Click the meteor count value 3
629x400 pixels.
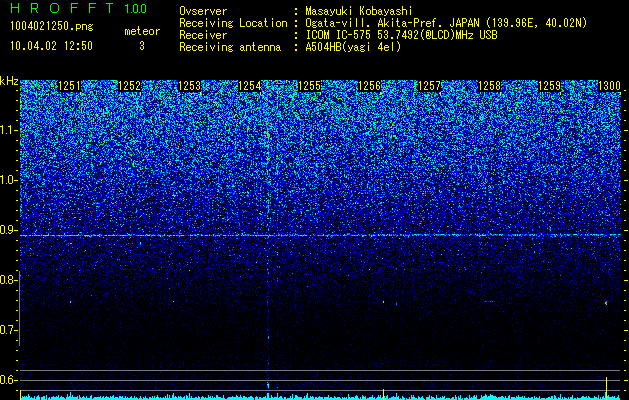142,46
